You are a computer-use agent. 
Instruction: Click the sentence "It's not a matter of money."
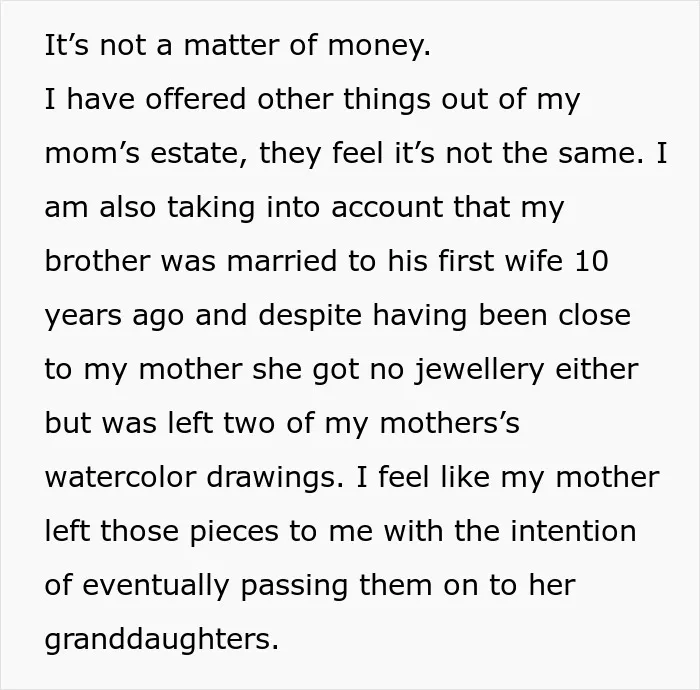(x=238, y=46)
